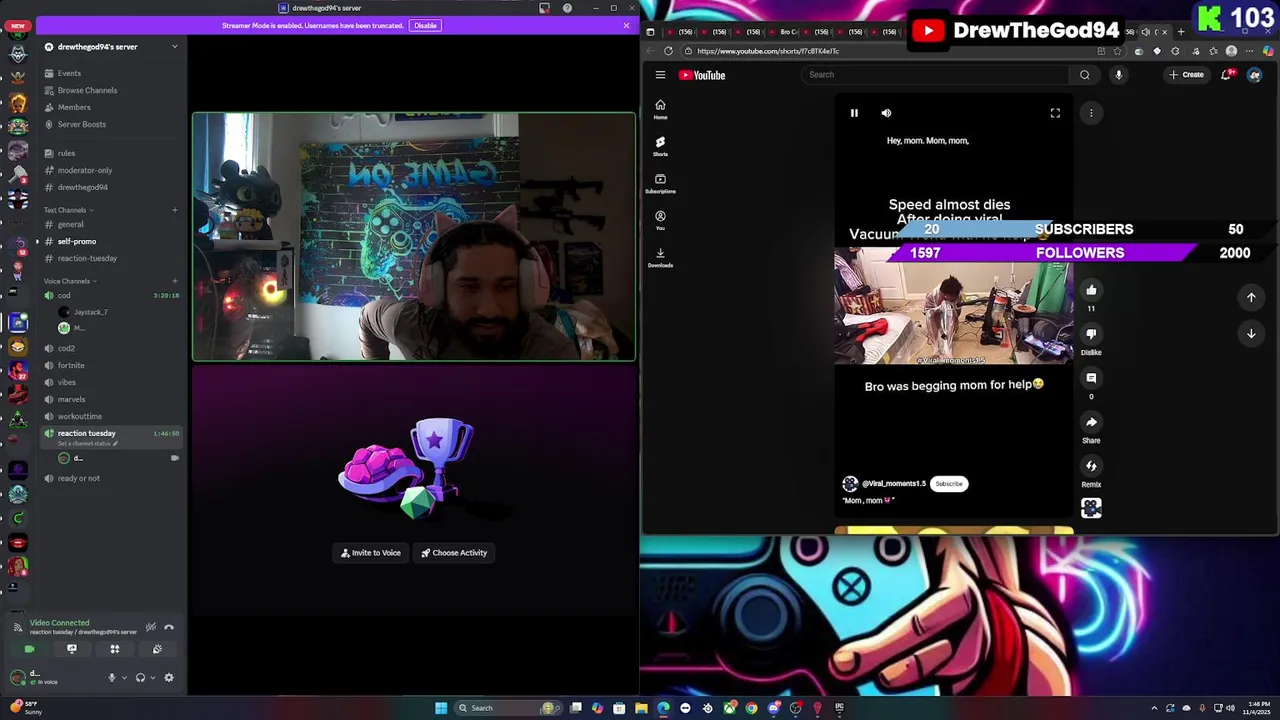This screenshot has width=1280, height=720.
Task: Join the 'ready or not' voice channel
Action: tap(78, 478)
